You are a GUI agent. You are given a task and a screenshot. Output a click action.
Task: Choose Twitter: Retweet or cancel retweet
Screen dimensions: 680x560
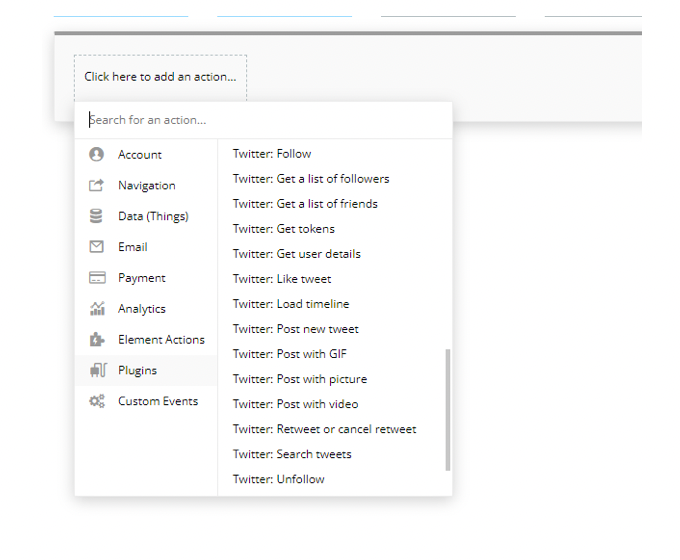(324, 429)
